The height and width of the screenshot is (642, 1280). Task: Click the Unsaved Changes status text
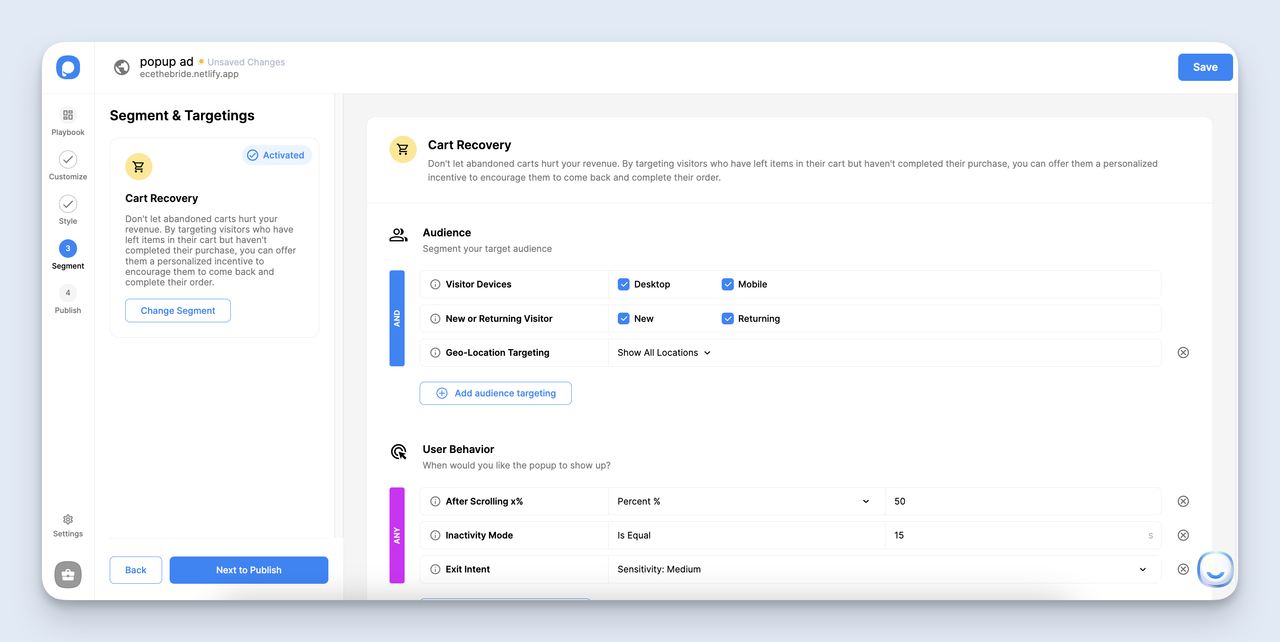tap(246, 63)
